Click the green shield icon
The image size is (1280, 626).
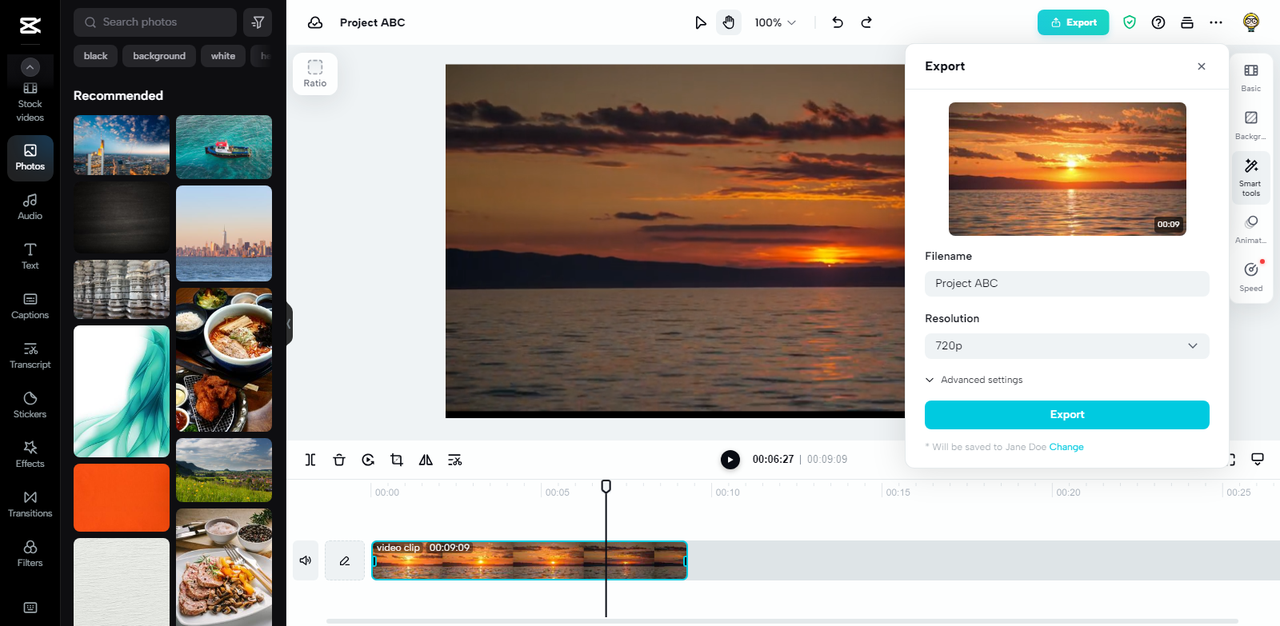pos(1130,22)
